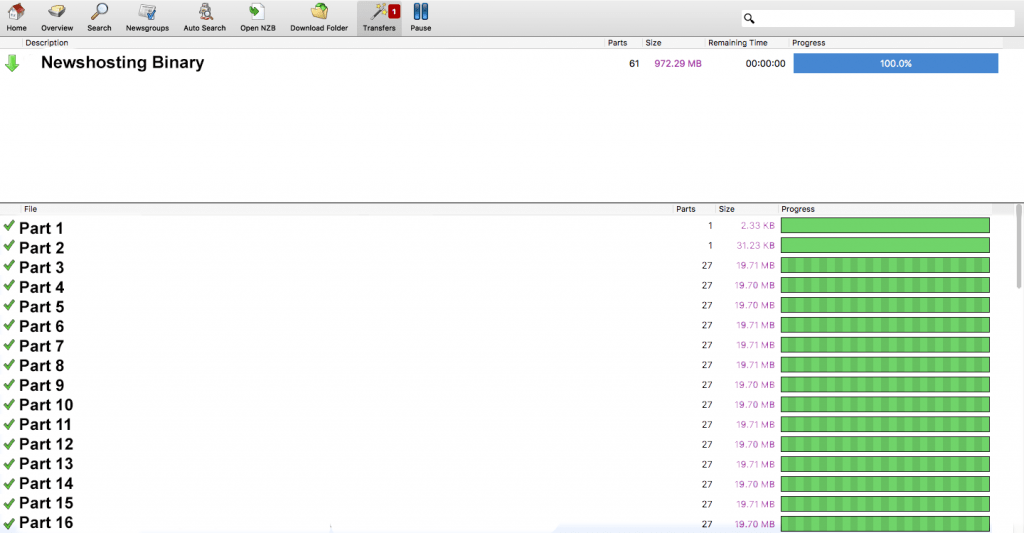Select the Part 15 file name
This screenshot has width=1024, height=533.
46,502
